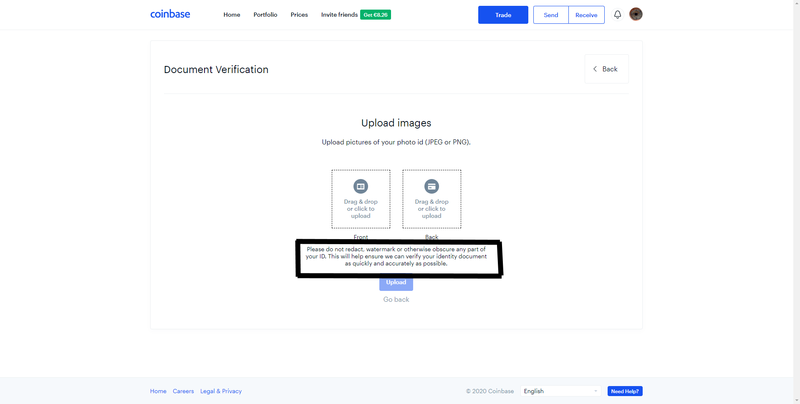Click the Back chevron arrow
The width and height of the screenshot is (800, 404).
pyautogui.click(x=595, y=69)
